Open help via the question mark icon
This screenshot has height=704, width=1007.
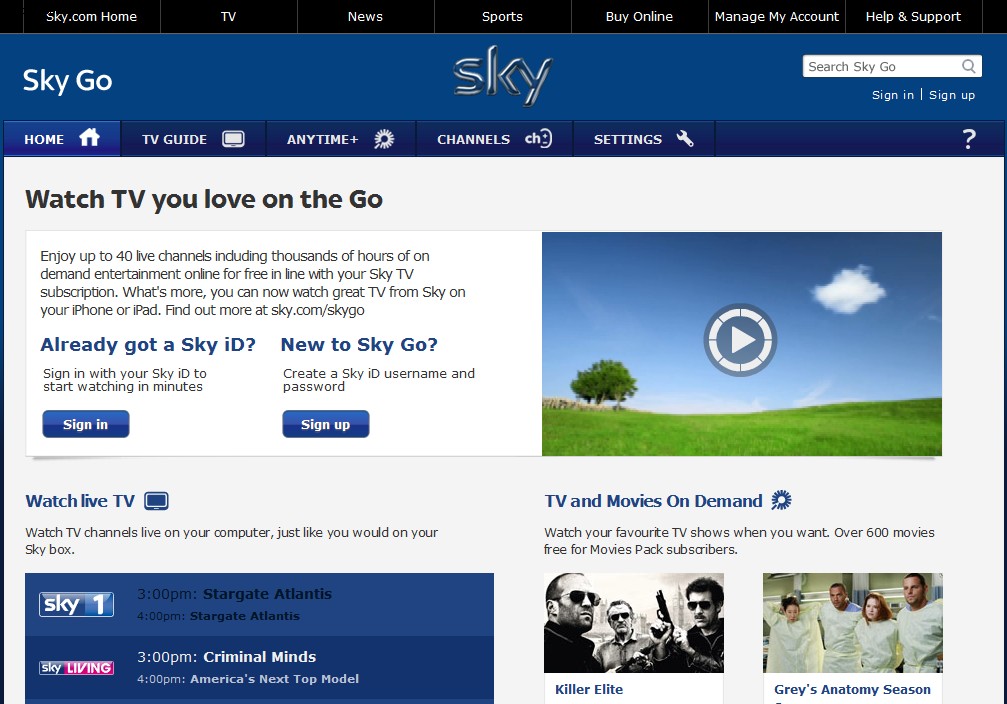click(x=968, y=139)
